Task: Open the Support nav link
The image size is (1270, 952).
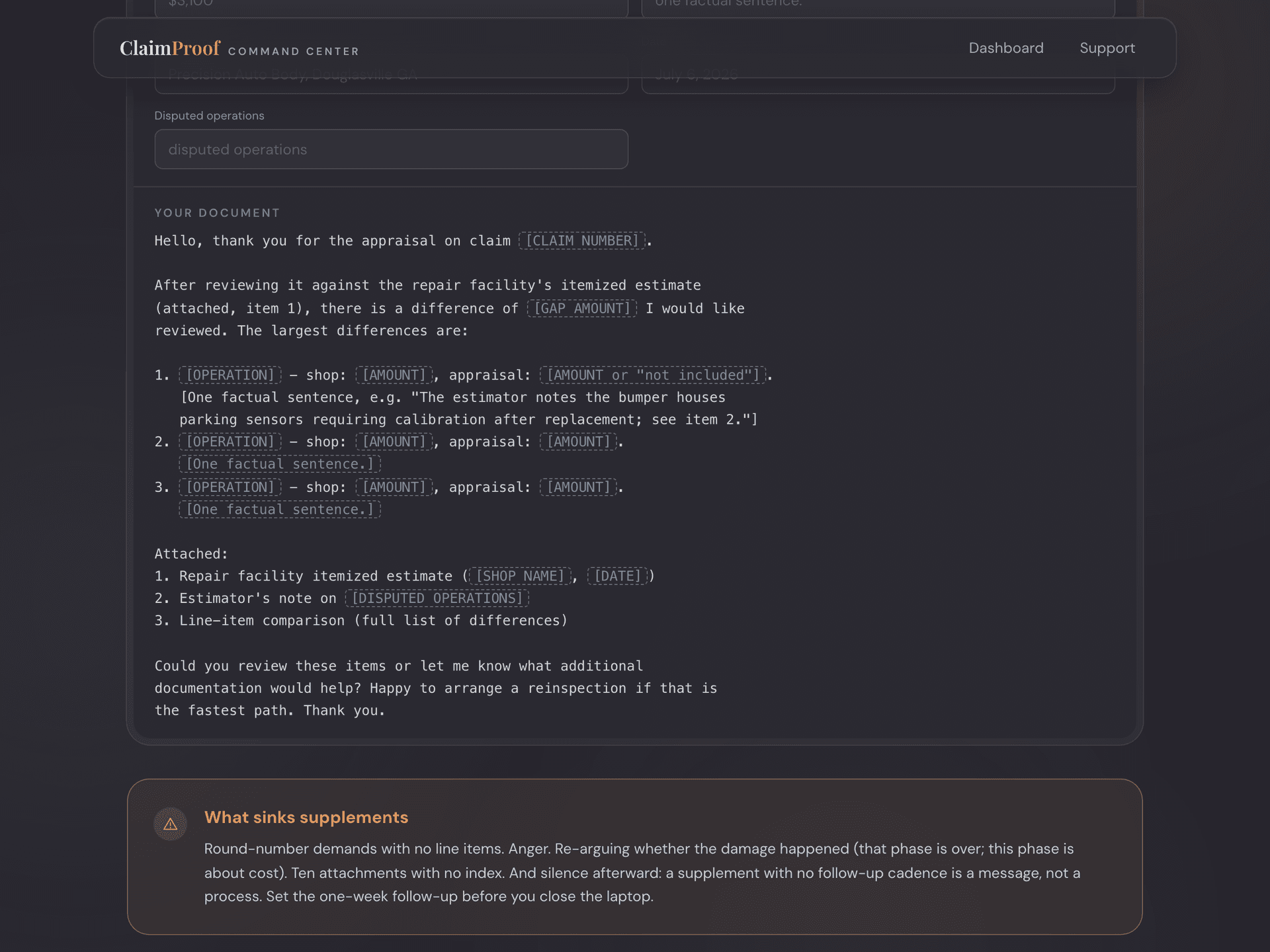Action: point(1107,48)
